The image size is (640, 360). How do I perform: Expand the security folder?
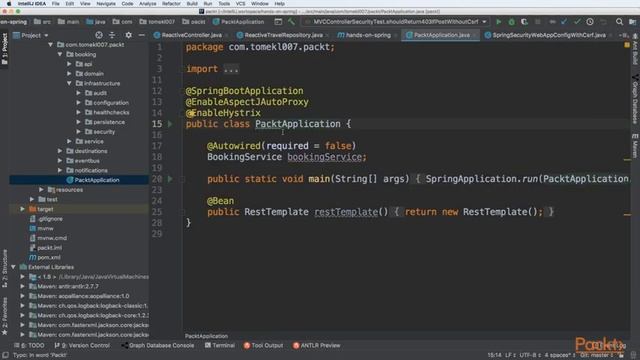[79, 132]
